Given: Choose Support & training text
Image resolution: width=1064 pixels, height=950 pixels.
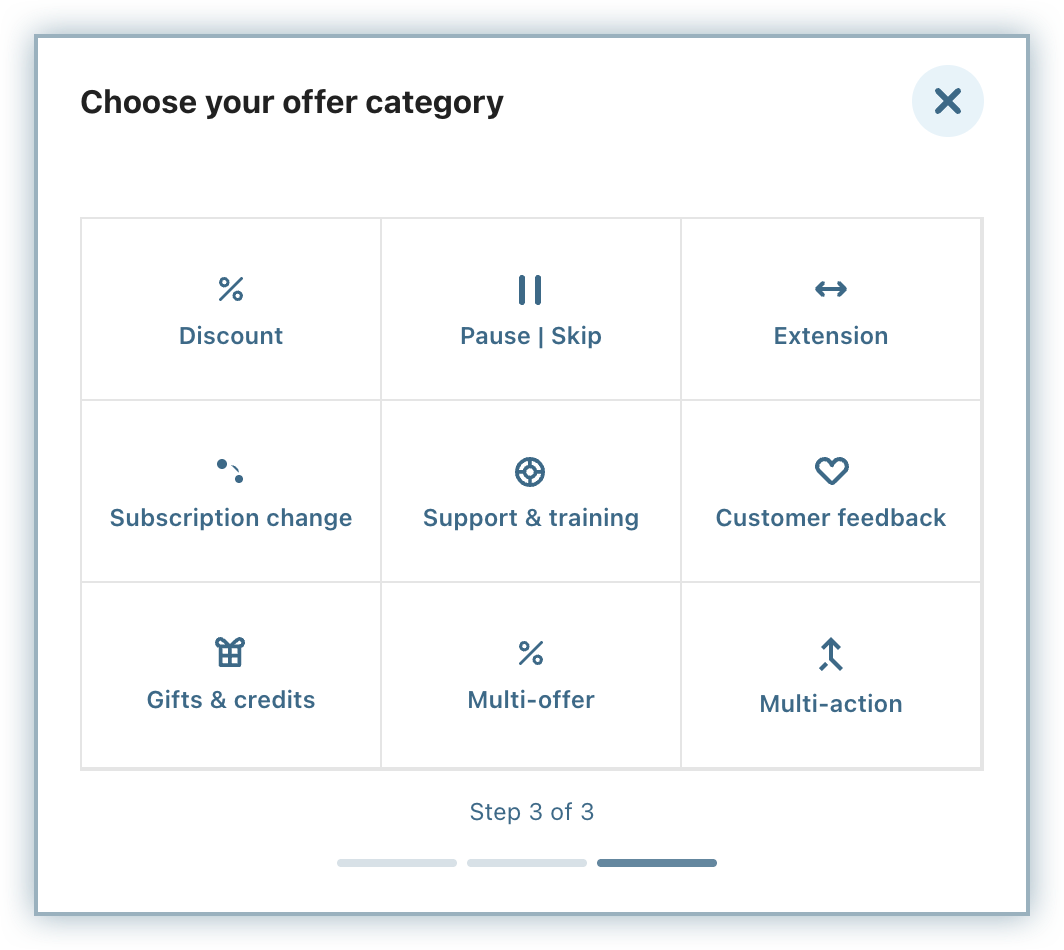Looking at the screenshot, I should click(x=531, y=518).
